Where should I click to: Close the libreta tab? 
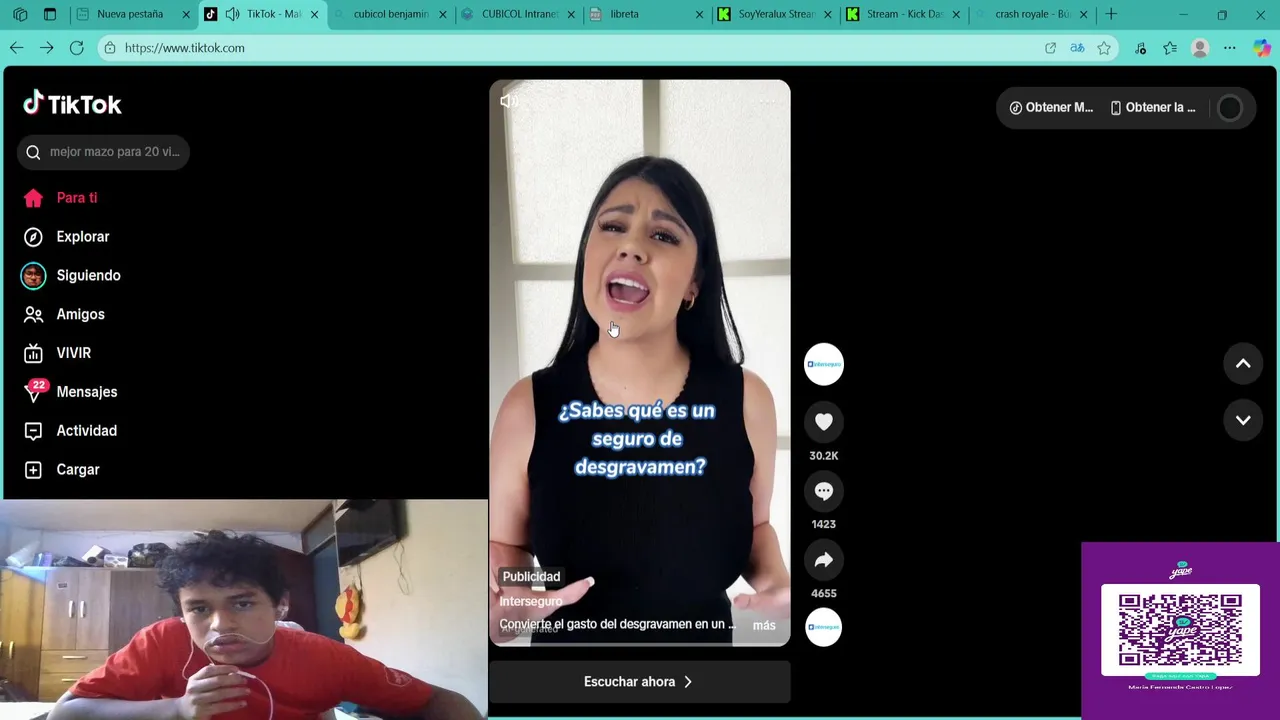(699, 14)
